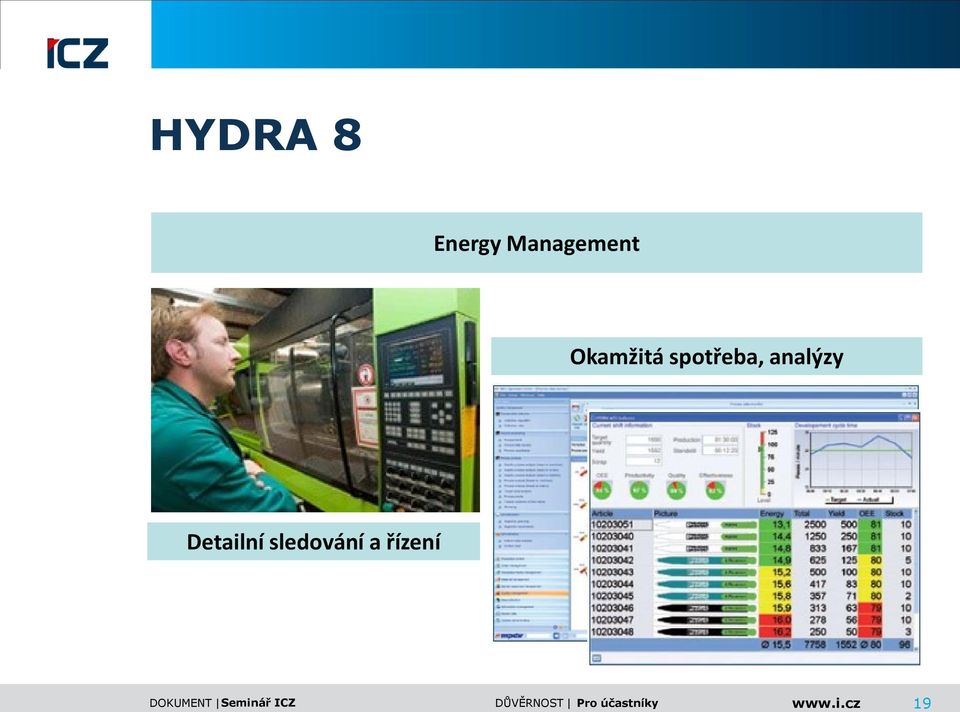This screenshot has width=960, height=712.
Task: Select article row 10203040
Action: coord(752,536)
